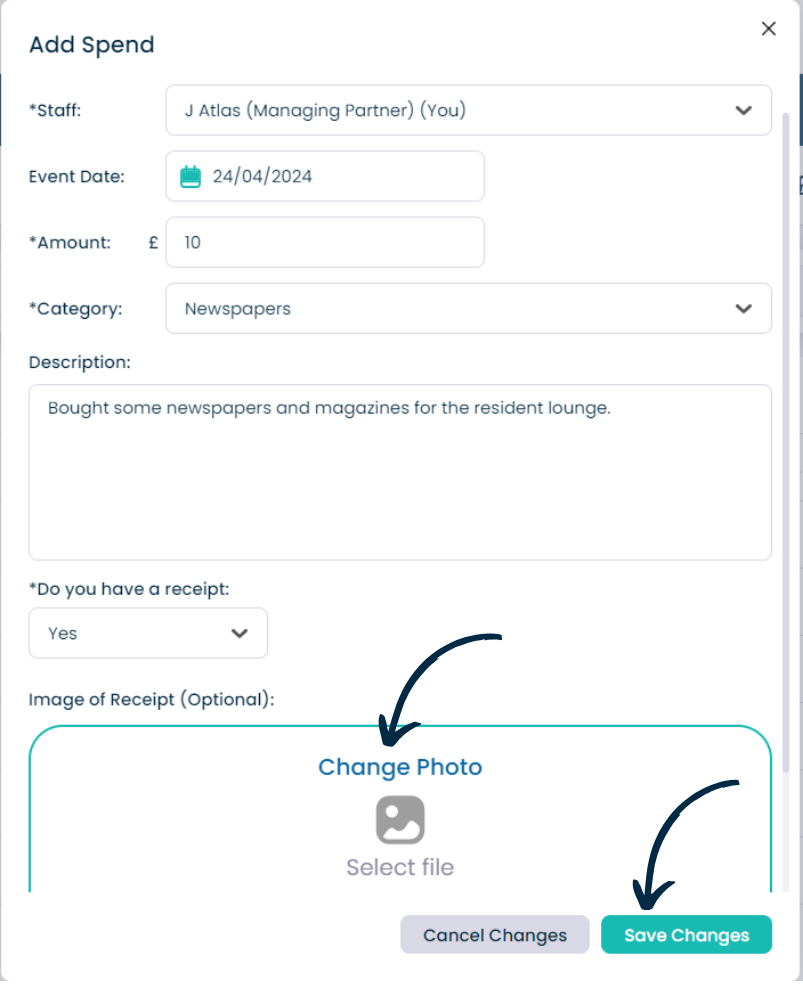This screenshot has width=803, height=984.
Task: Click Cancel Changes button
Action: [494, 934]
